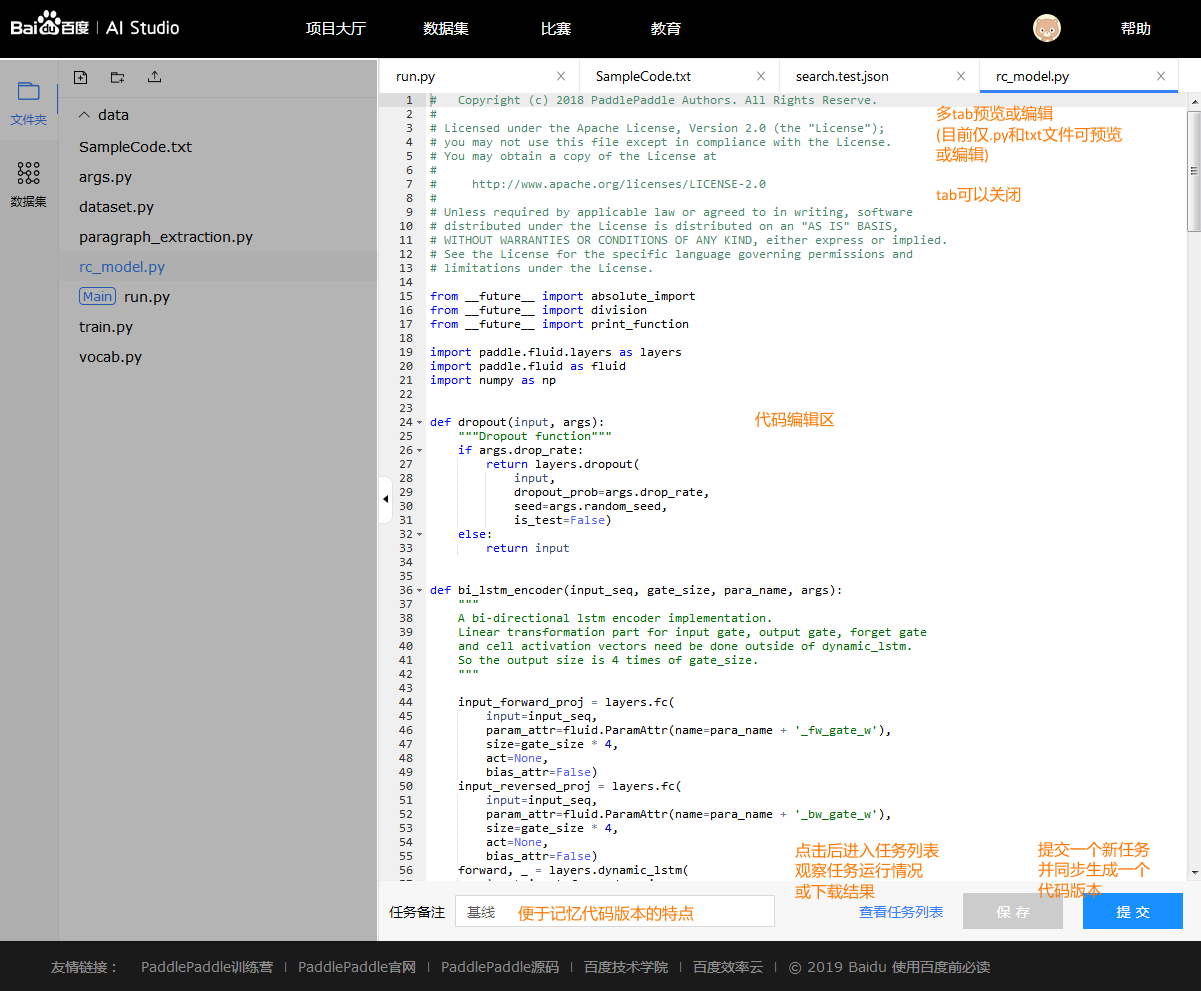Open the user avatar in the header
The image size is (1201, 991).
pyautogui.click(x=1047, y=28)
